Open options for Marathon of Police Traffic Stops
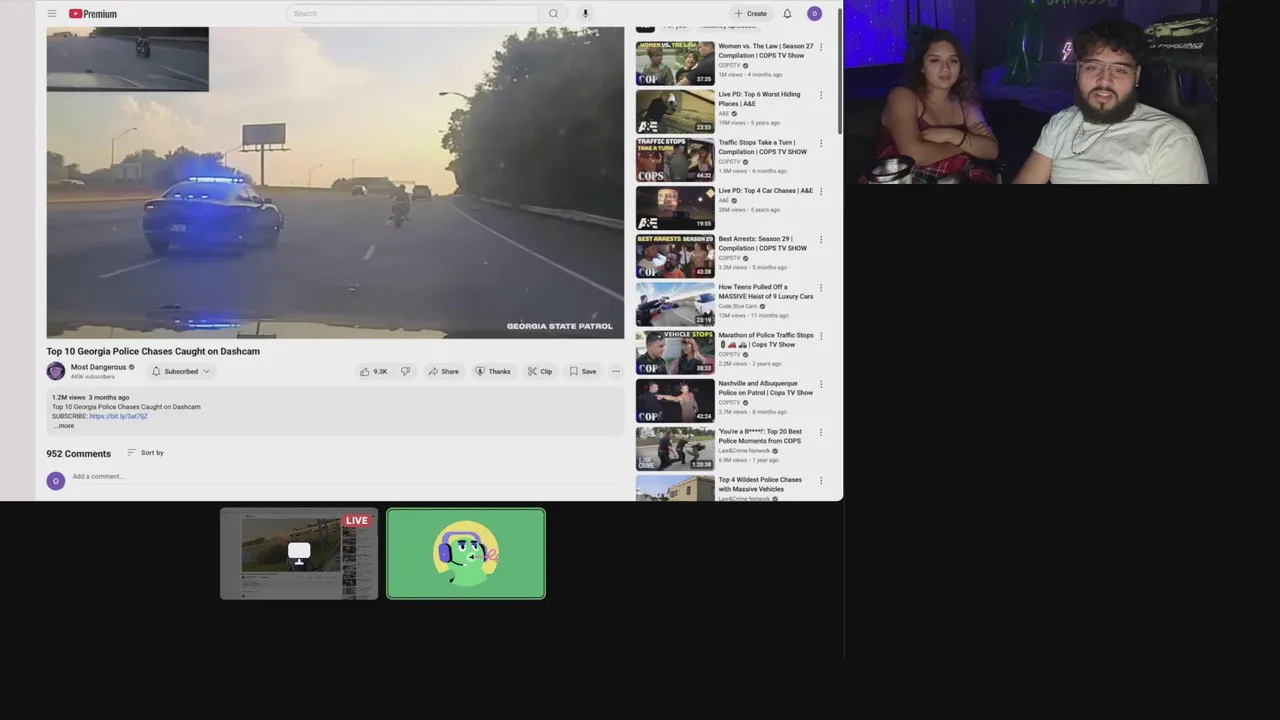 click(x=821, y=336)
